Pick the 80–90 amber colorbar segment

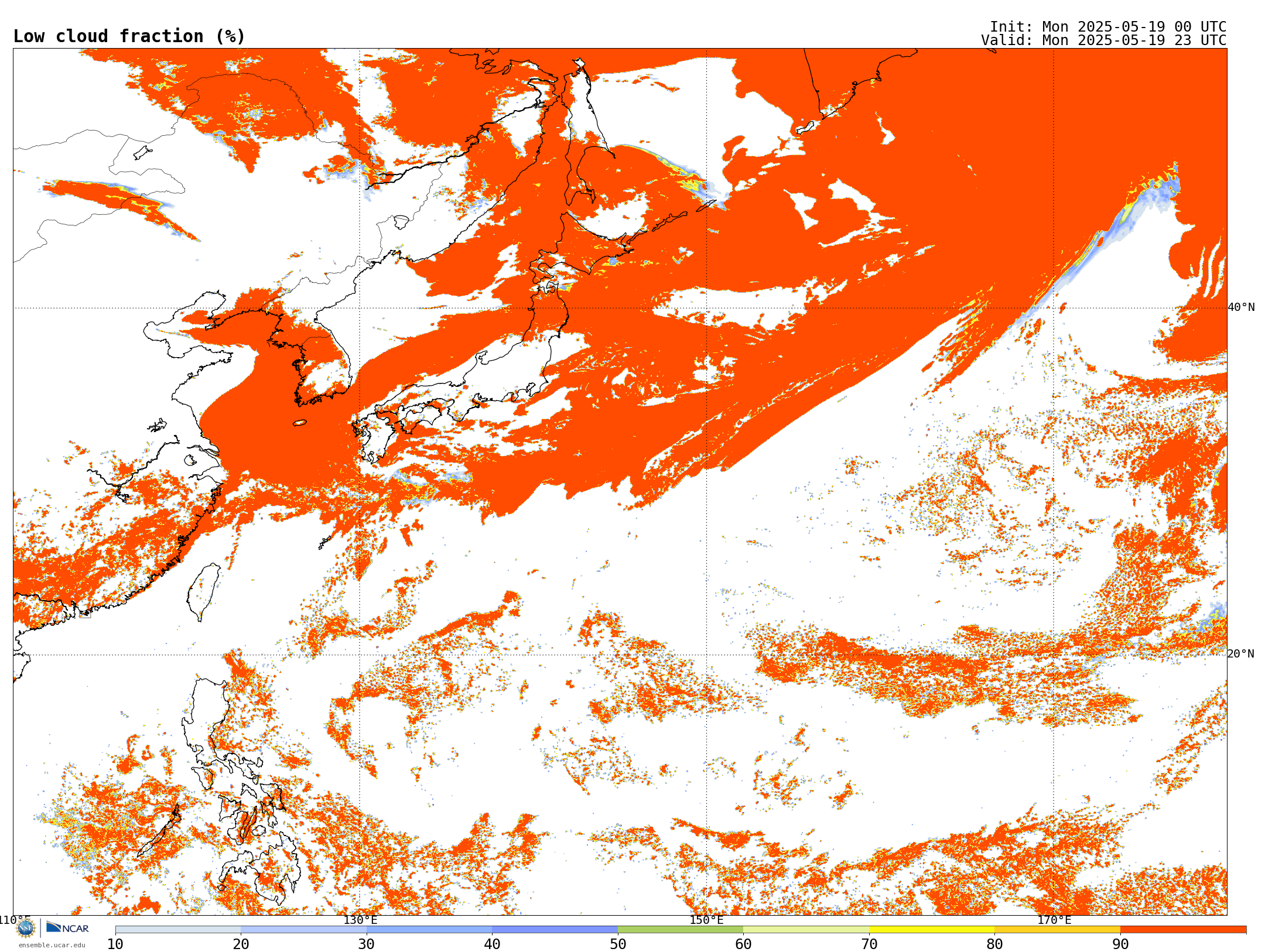point(1057,930)
